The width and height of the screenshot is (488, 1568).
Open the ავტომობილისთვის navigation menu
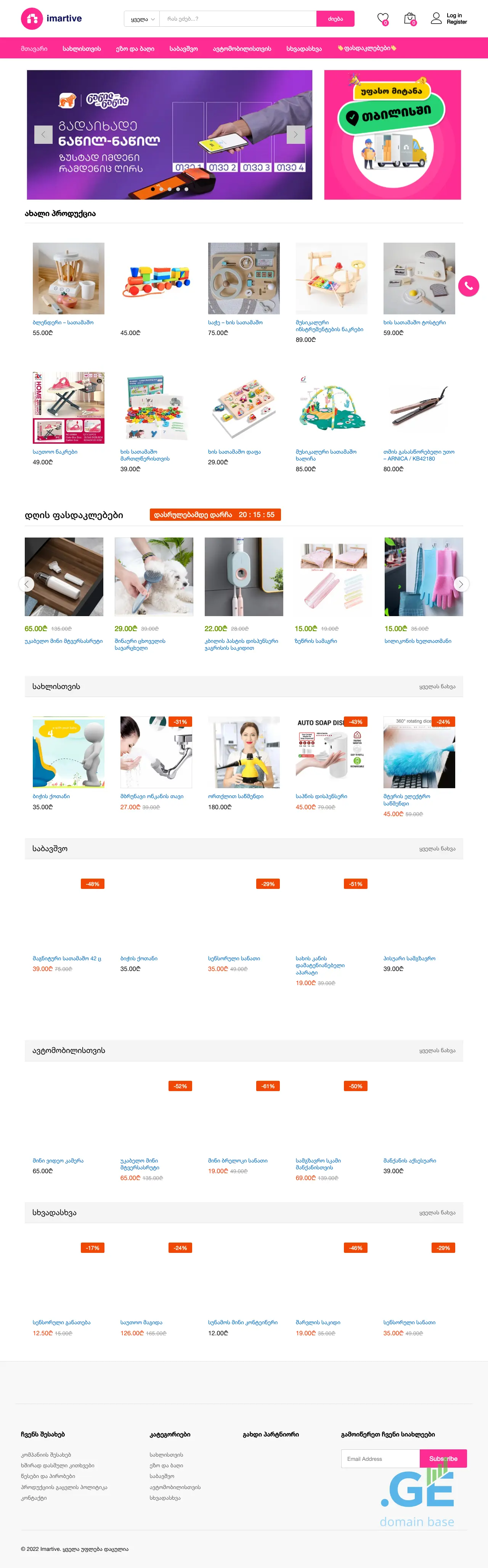[x=242, y=48]
